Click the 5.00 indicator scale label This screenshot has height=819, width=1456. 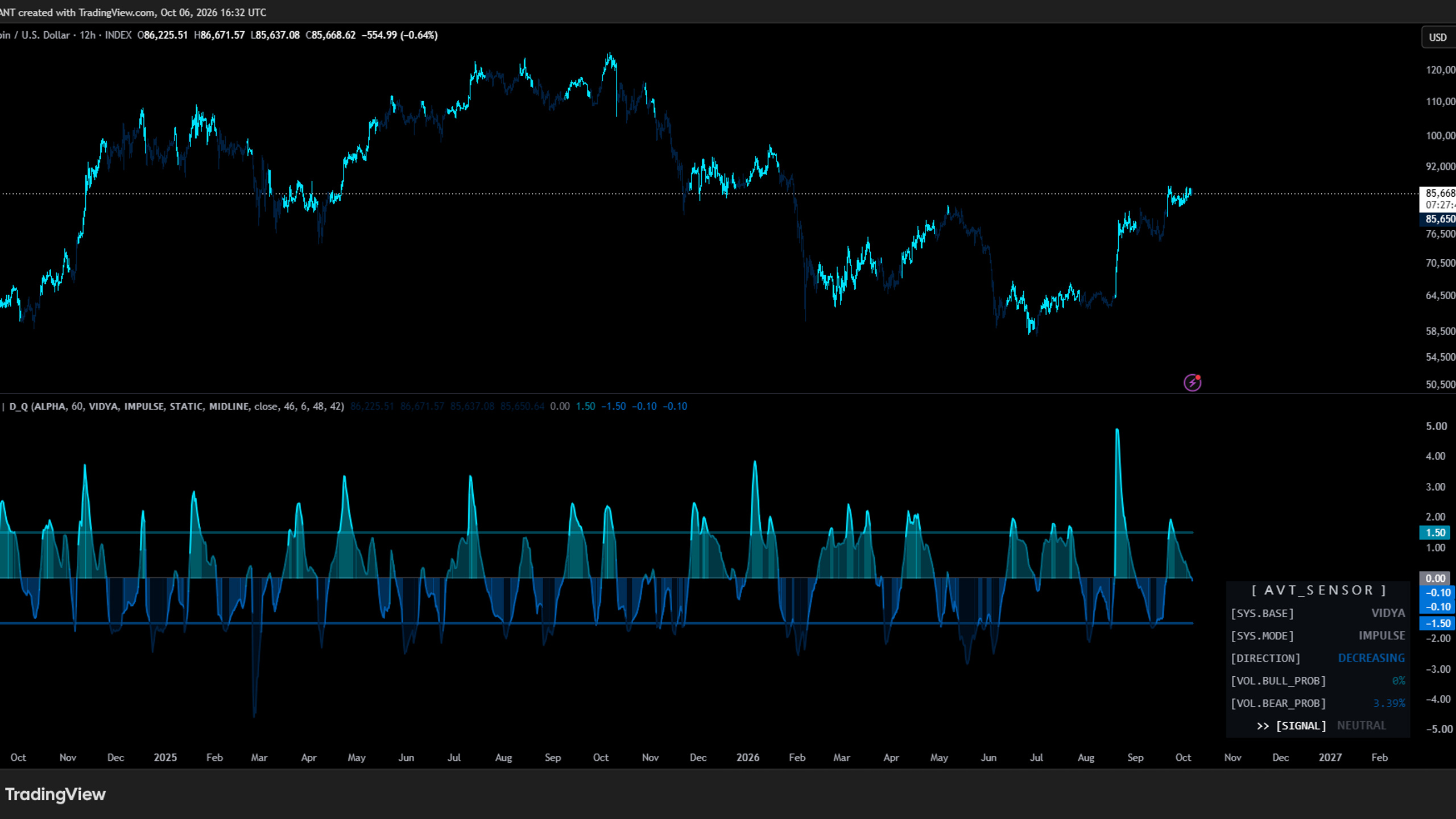(1436, 426)
